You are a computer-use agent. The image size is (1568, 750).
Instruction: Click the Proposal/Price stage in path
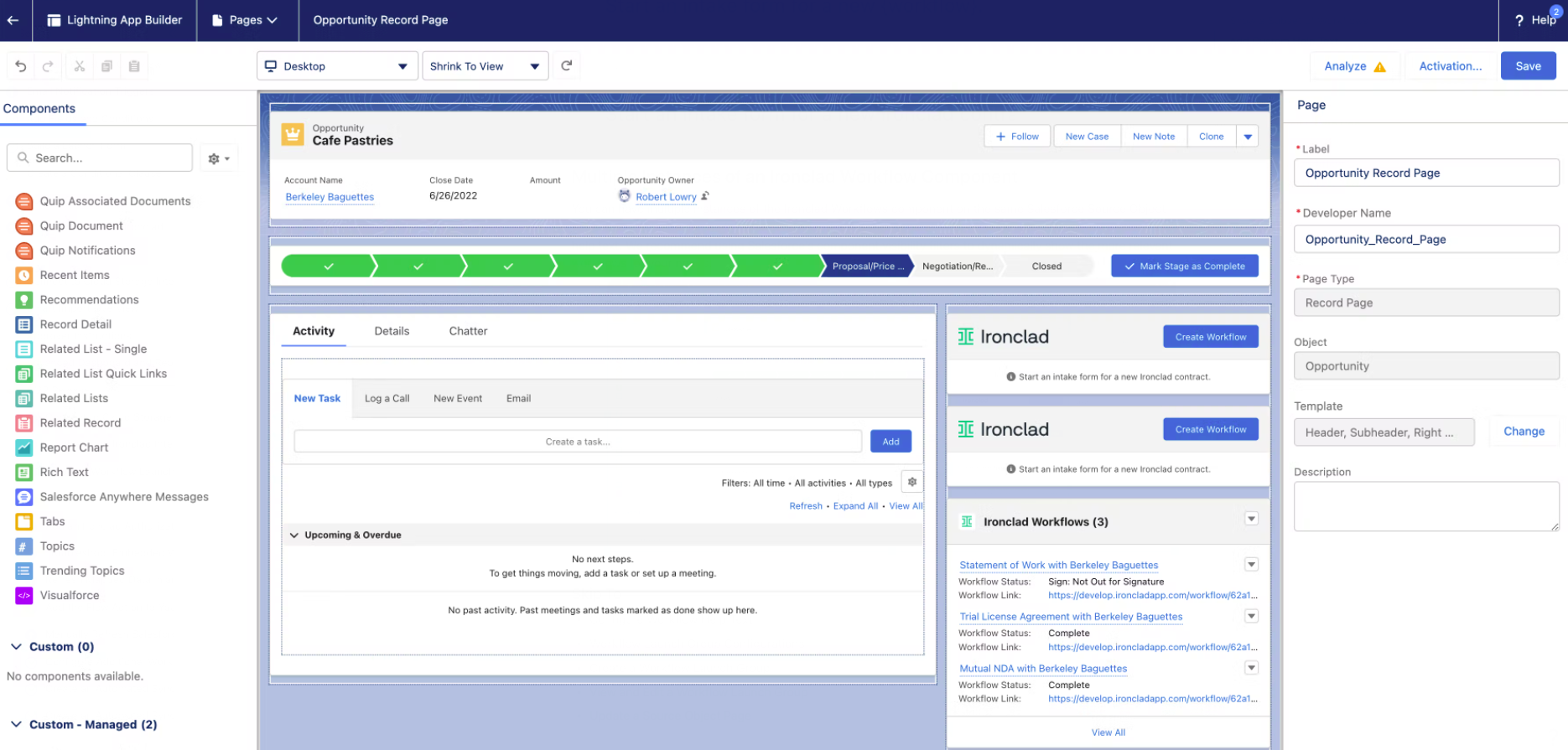tap(866, 266)
